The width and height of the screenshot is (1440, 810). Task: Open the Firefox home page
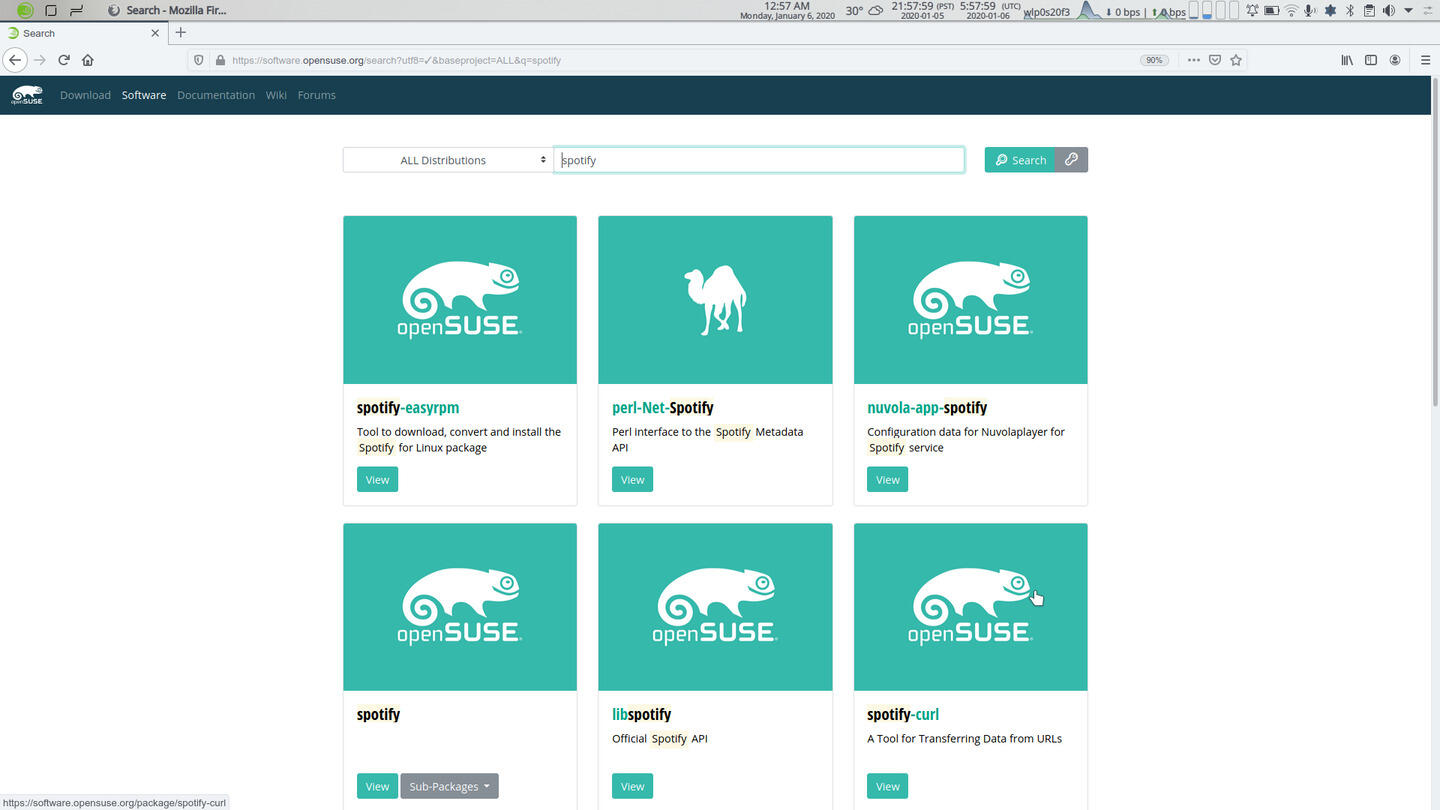click(x=88, y=60)
